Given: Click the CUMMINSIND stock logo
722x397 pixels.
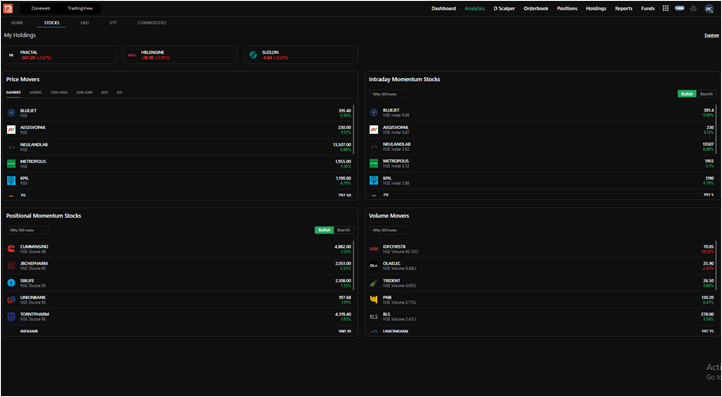Looking at the screenshot, I should point(11,249).
